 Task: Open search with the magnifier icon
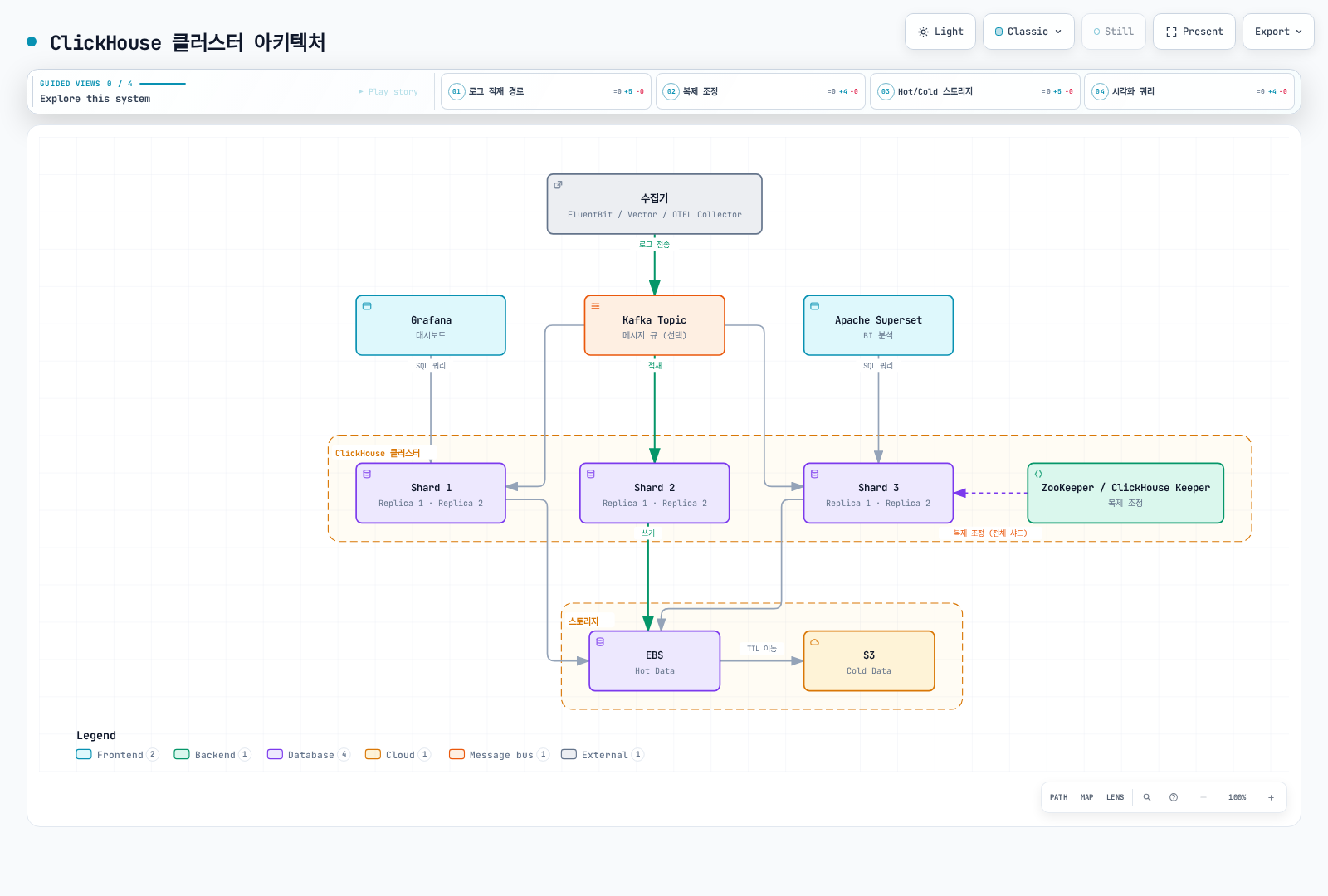(x=1147, y=797)
